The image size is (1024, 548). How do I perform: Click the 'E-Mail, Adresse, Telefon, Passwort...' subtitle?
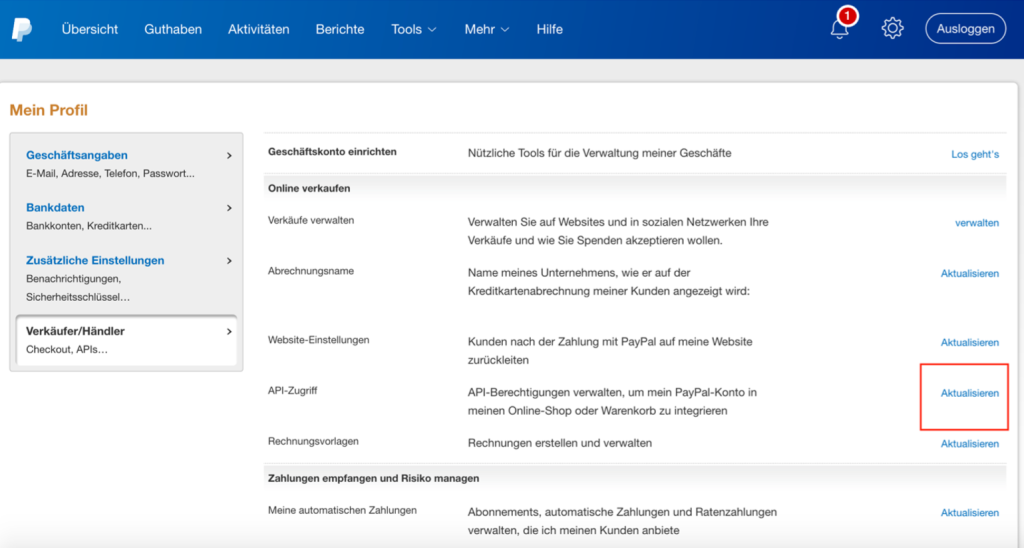point(110,173)
